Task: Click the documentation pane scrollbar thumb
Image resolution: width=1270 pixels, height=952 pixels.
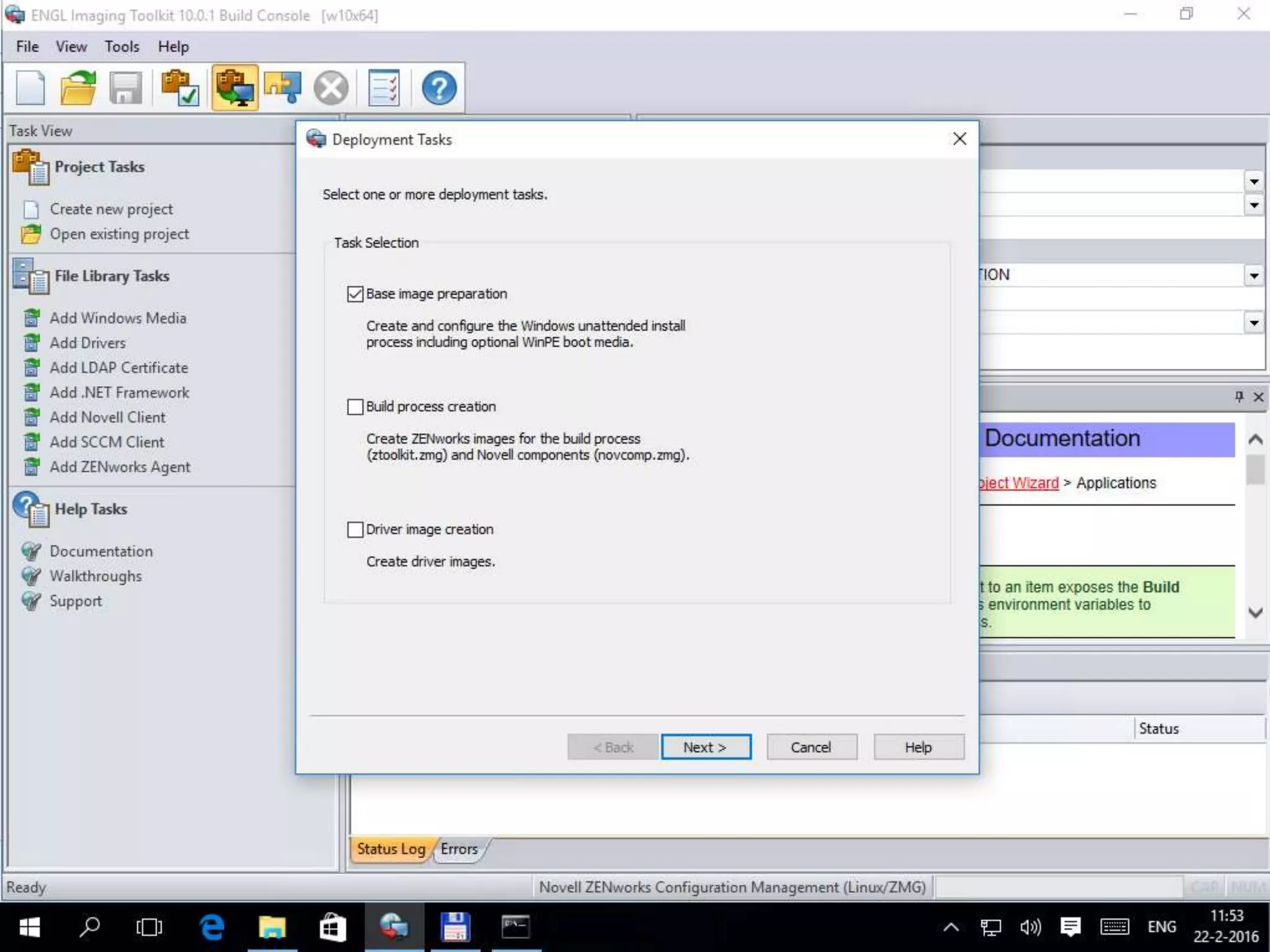Action: tap(1255, 470)
